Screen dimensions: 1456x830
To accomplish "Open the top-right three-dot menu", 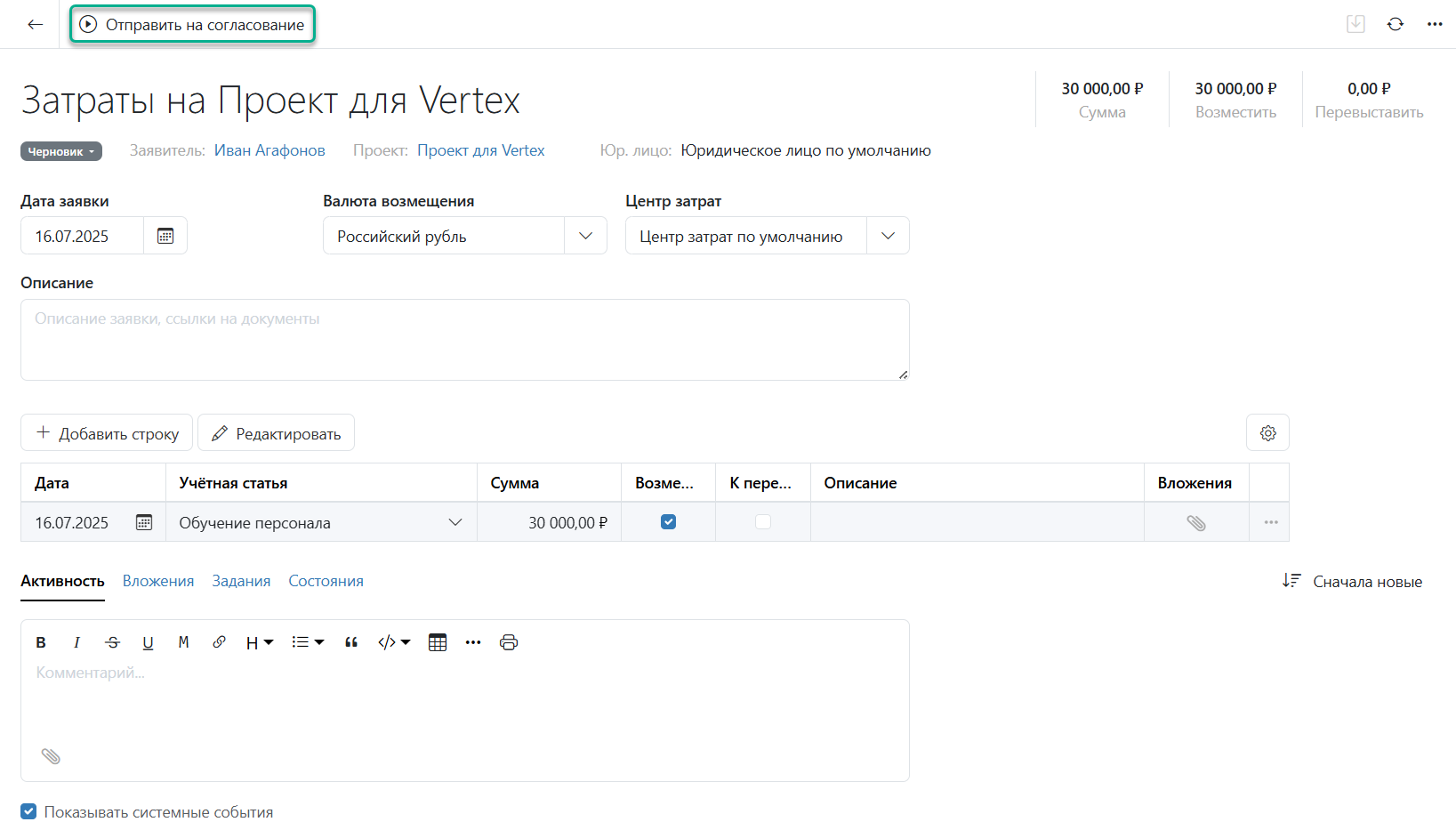I will [1435, 24].
